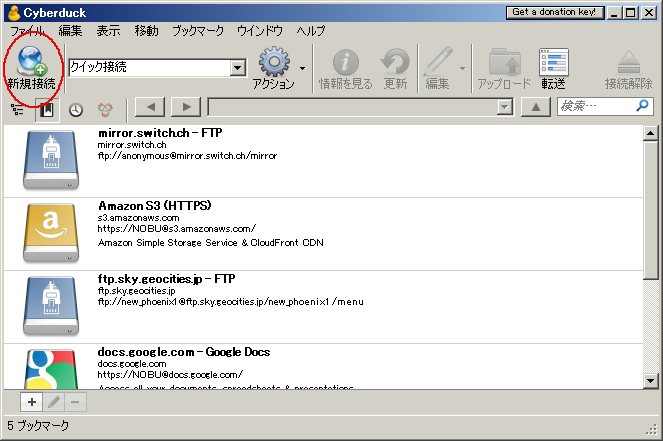
Task: Click the Cyberduck duck title bar icon
Action: click(x=14, y=13)
